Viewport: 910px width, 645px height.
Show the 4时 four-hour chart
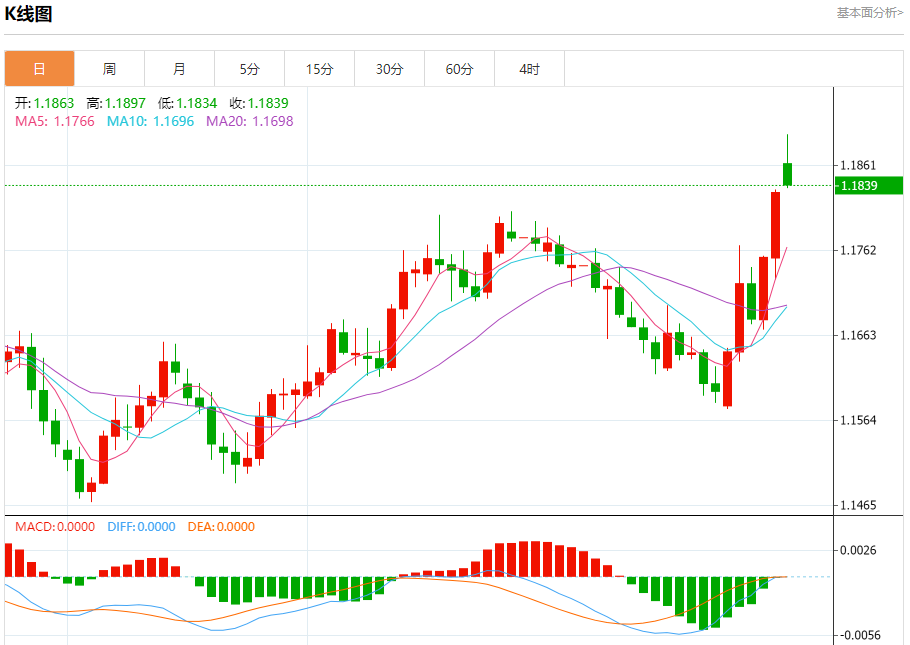point(529,69)
